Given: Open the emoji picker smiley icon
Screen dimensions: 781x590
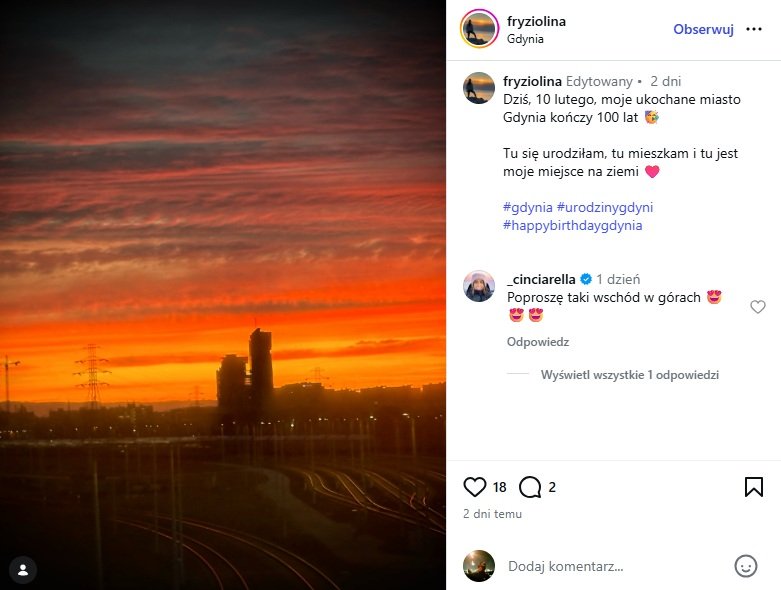Looking at the screenshot, I should pos(746,566).
